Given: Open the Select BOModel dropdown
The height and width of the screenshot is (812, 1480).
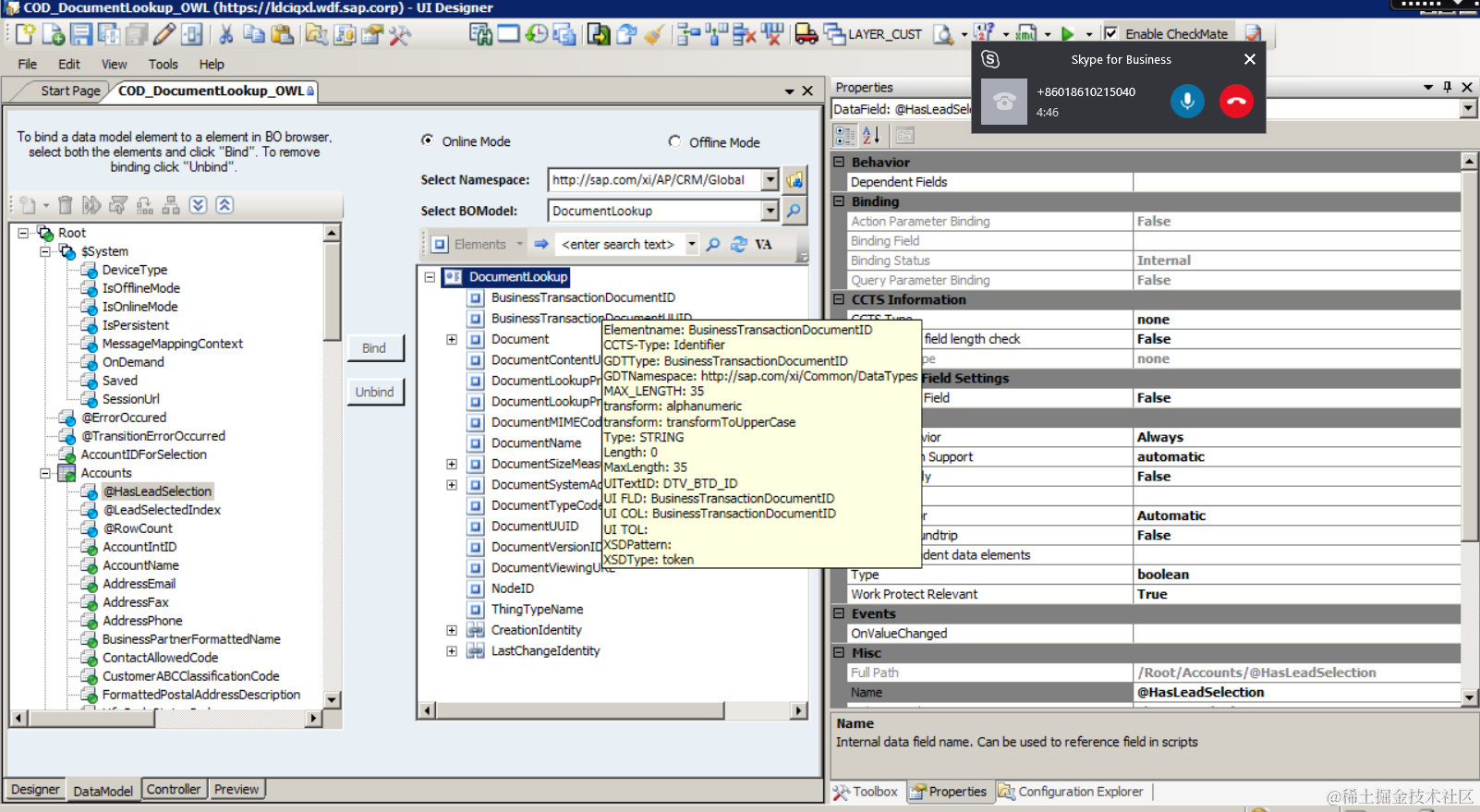Looking at the screenshot, I should pos(770,211).
